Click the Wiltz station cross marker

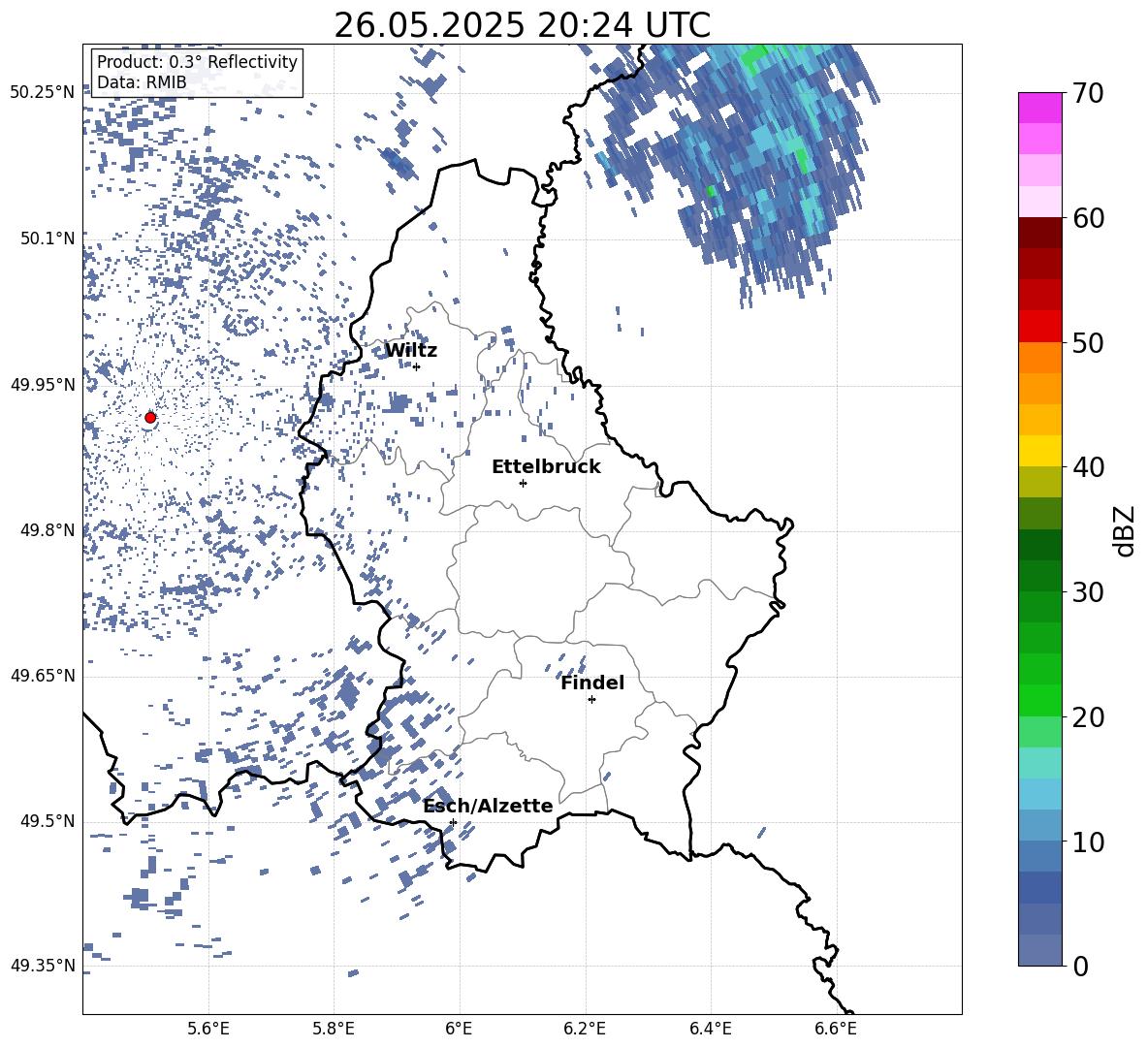click(417, 366)
